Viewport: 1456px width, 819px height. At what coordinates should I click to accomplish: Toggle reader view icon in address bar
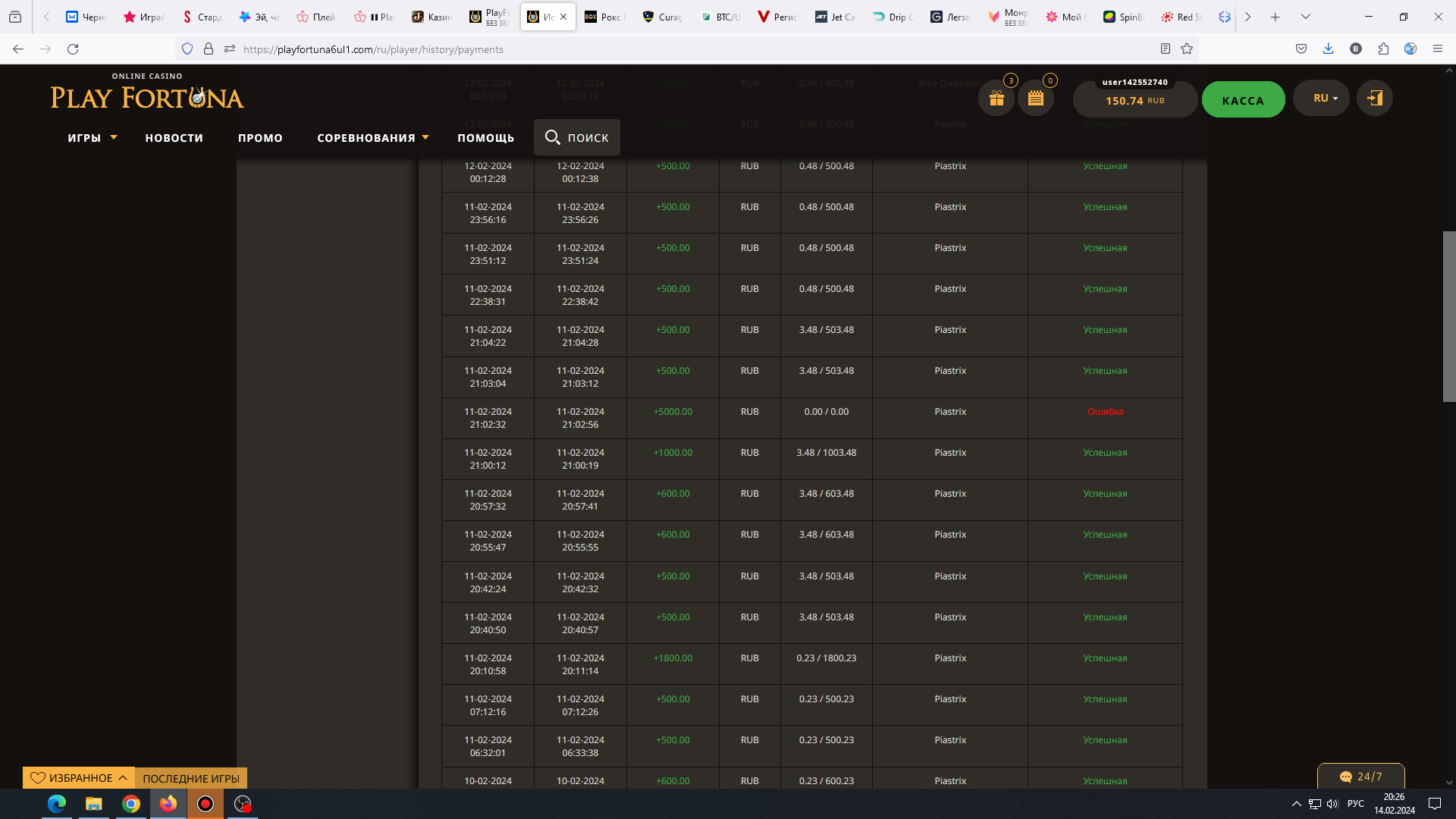pos(1166,49)
